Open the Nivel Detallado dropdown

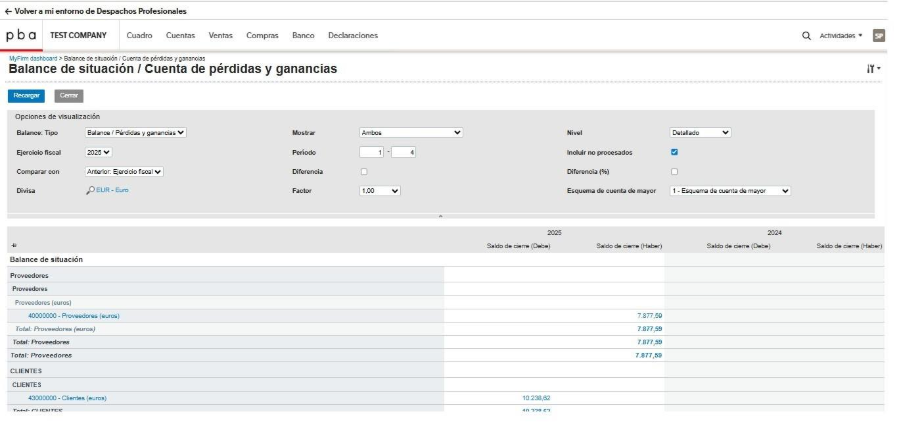pyautogui.click(x=700, y=132)
